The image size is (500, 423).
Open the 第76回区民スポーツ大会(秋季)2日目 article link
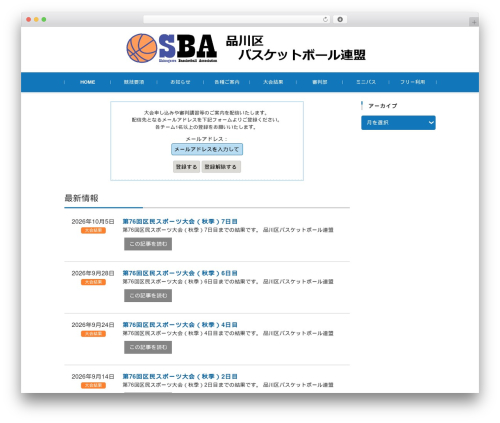tap(180, 376)
